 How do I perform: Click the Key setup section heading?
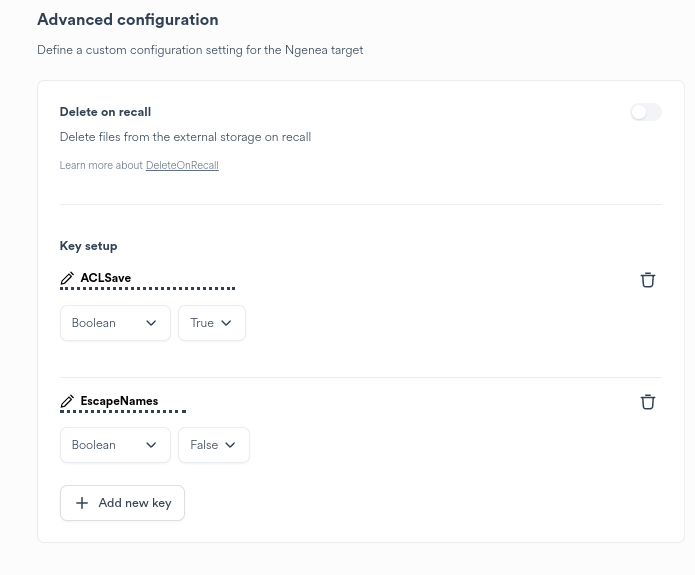[x=88, y=246]
